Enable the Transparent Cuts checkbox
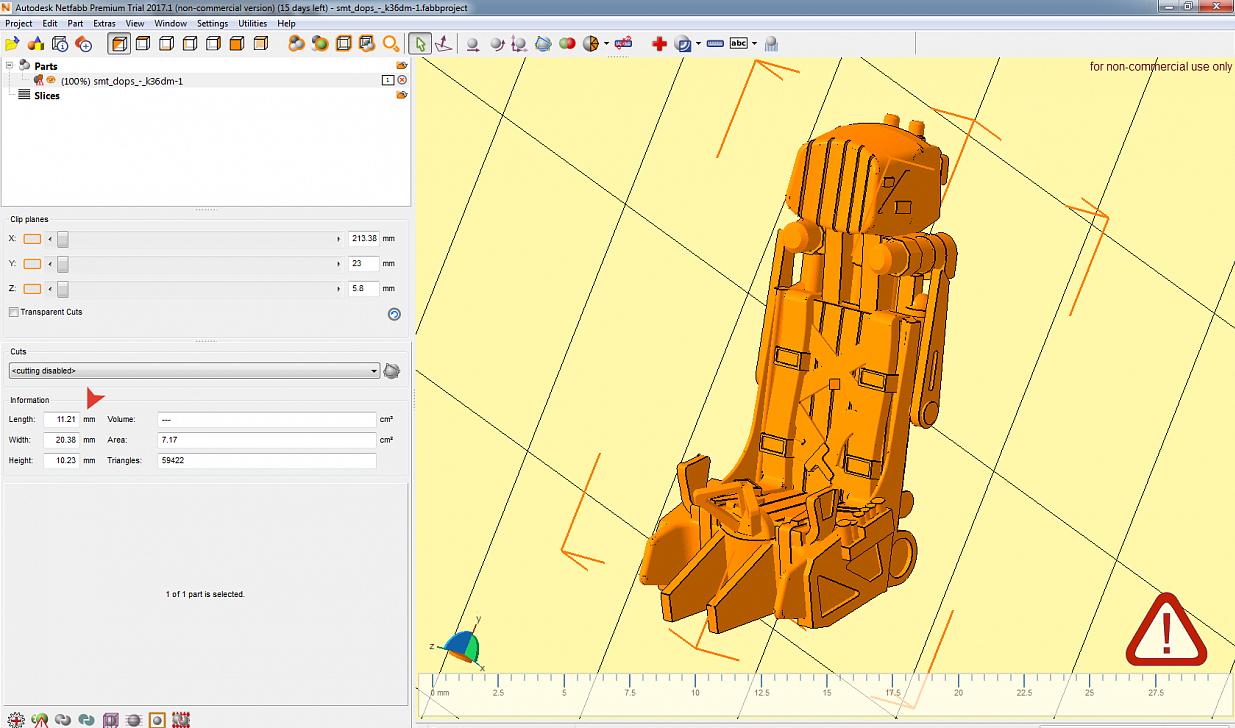Image resolution: width=1235 pixels, height=728 pixels. tap(14, 312)
